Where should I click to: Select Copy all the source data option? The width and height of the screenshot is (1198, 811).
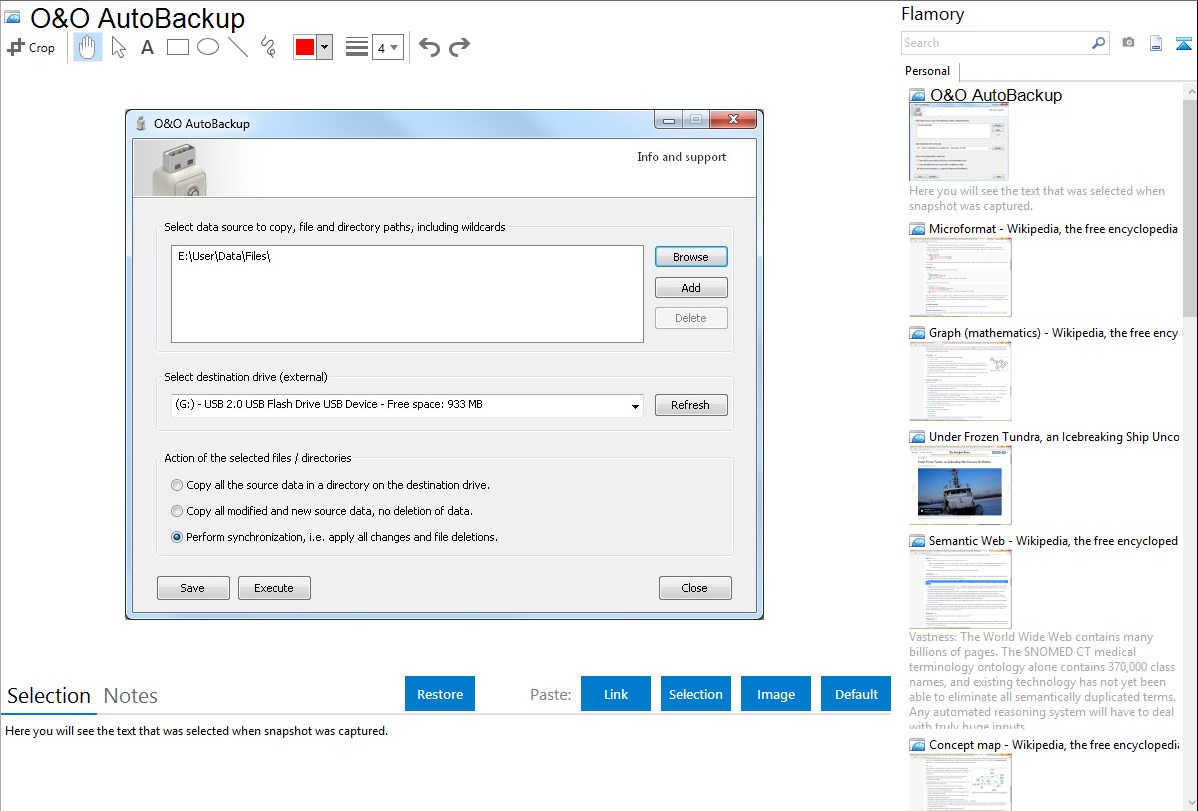coord(177,485)
